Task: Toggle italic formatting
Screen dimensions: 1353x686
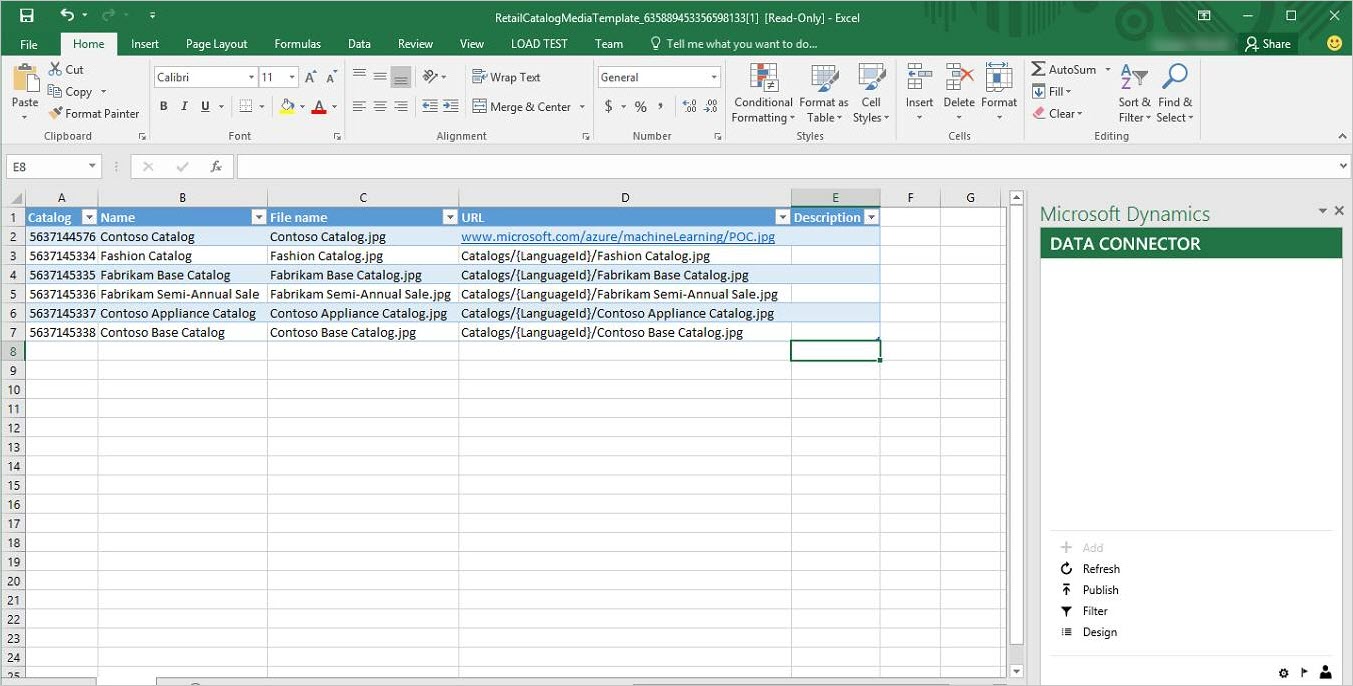Action: [x=183, y=104]
